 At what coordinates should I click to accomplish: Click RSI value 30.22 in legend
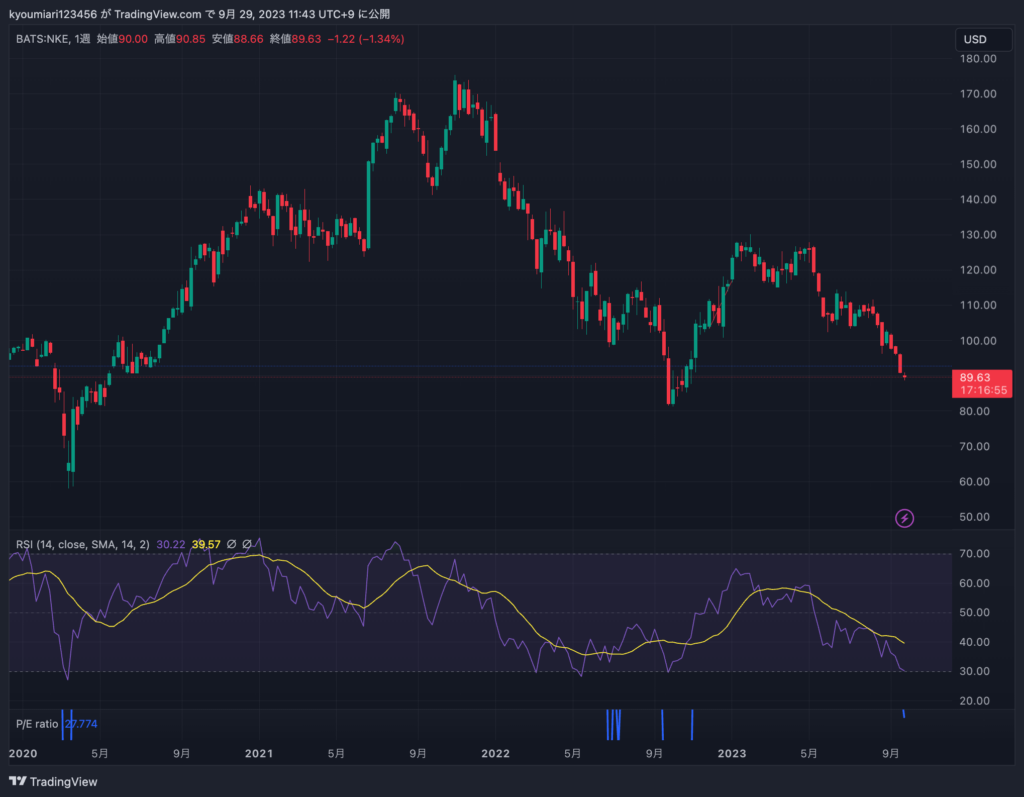pos(170,544)
